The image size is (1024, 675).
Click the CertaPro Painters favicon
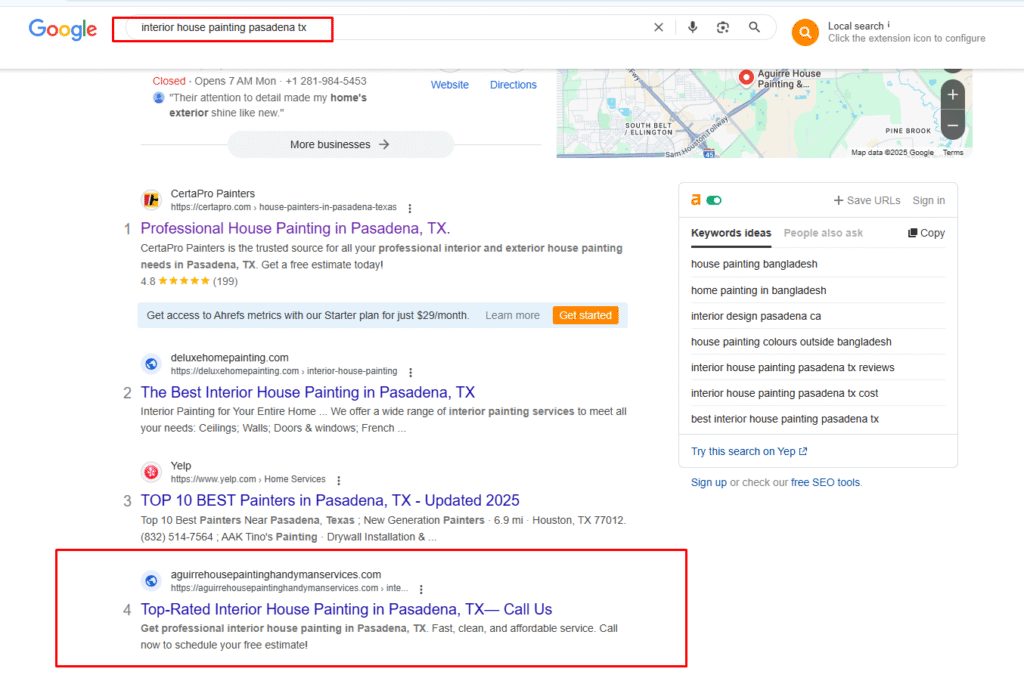pos(152,200)
